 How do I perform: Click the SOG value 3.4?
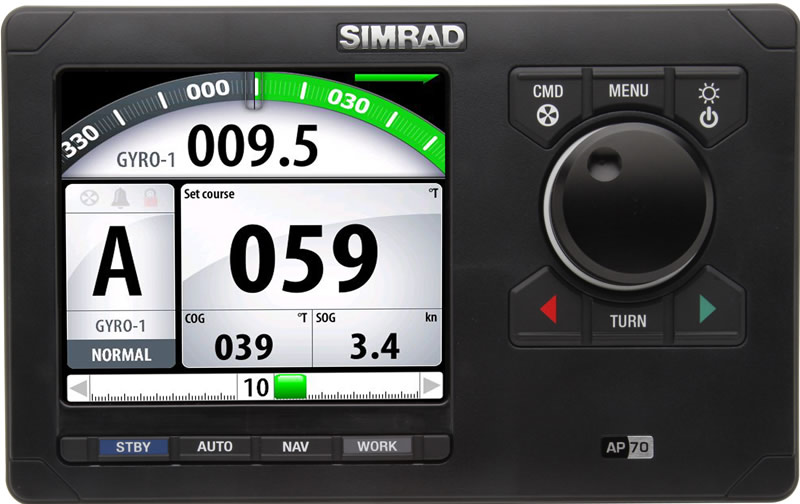tap(374, 346)
